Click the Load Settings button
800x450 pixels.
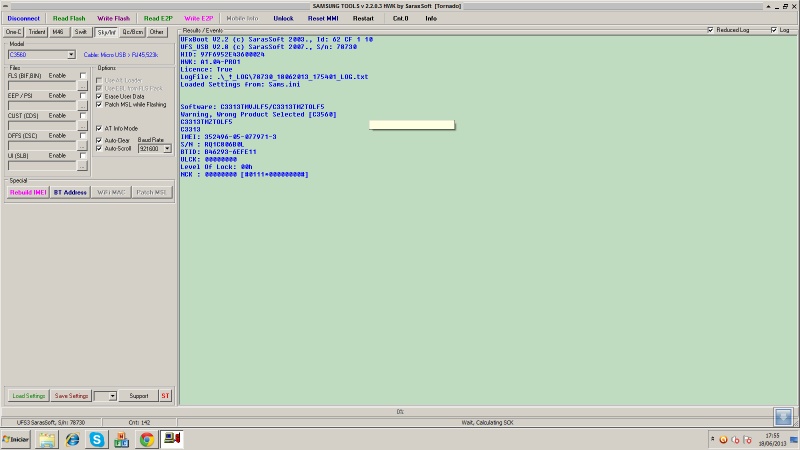(29, 396)
